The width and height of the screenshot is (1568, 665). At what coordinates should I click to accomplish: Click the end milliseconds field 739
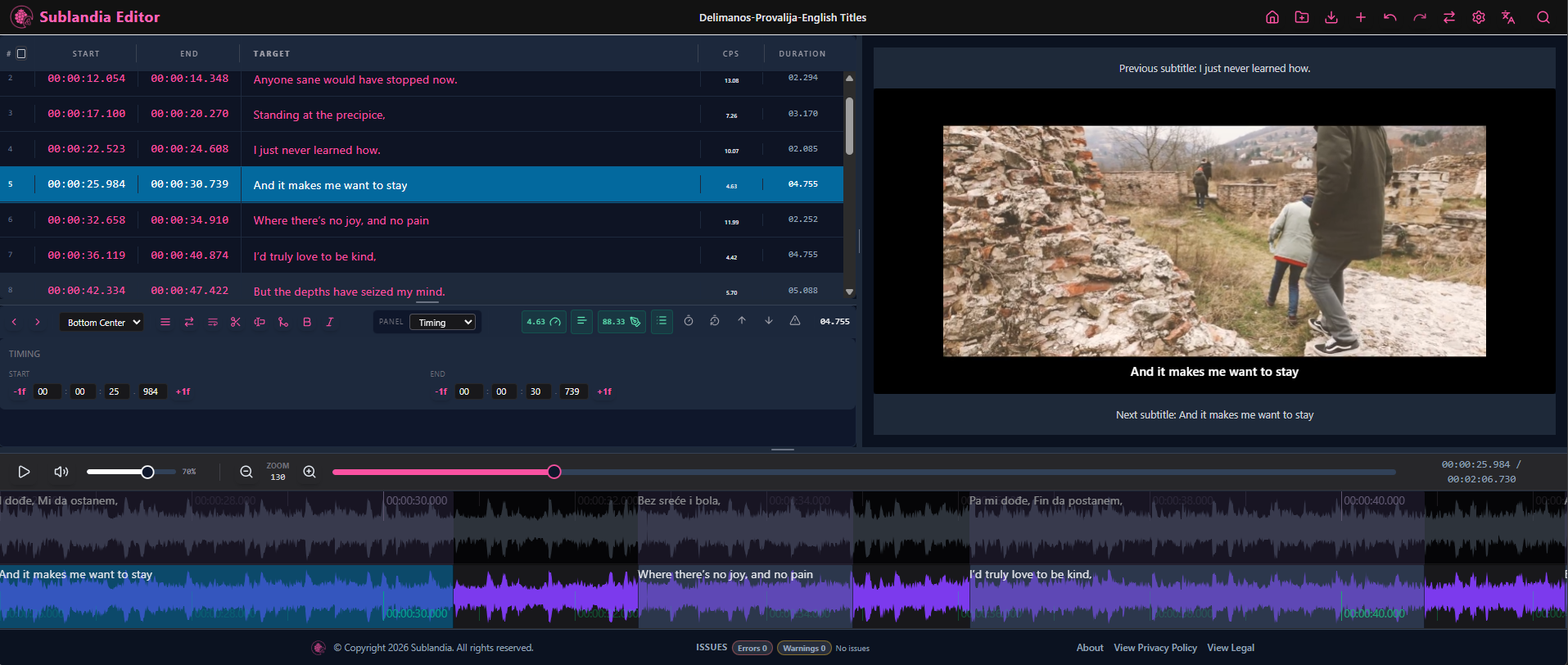pyautogui.click(x=574, y=391)
